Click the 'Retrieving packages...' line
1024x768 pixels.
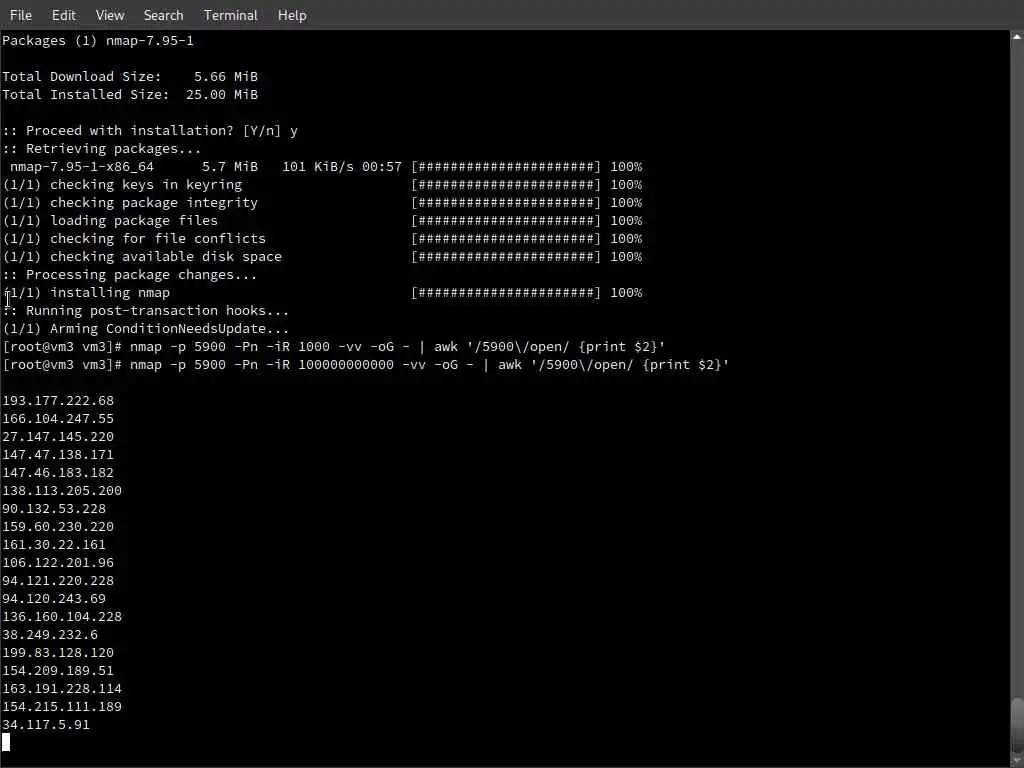point(102,148)
